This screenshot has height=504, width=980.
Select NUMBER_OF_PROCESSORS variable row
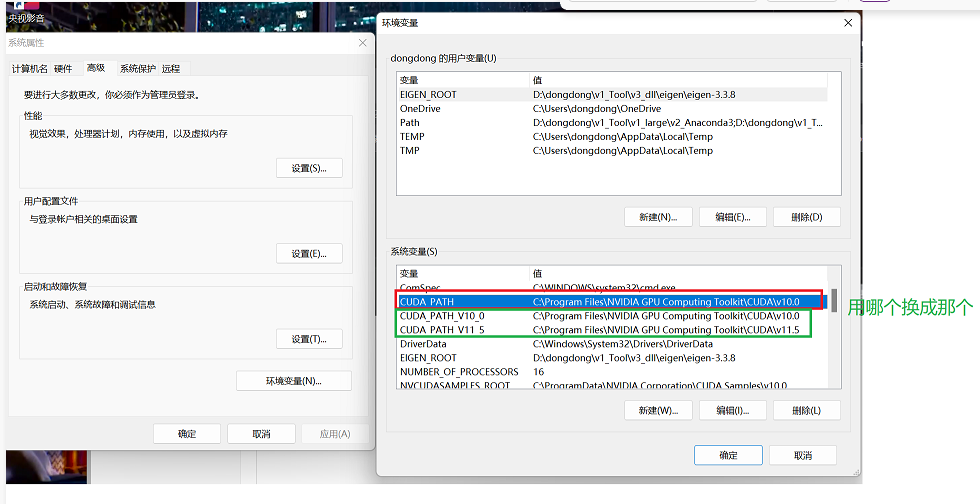tap(612, 371)
